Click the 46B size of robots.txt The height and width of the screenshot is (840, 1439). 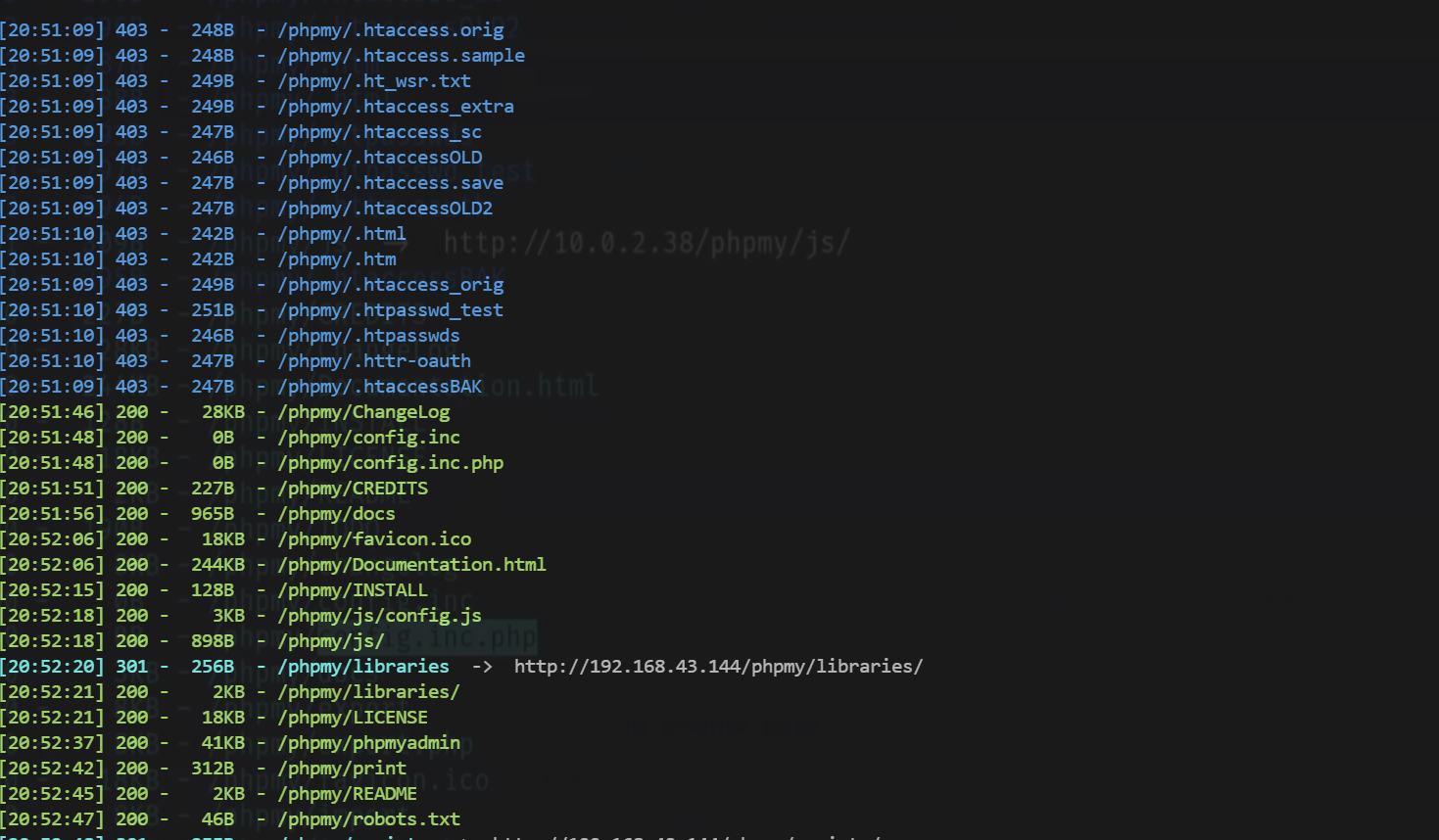click(x=218, y=819)
